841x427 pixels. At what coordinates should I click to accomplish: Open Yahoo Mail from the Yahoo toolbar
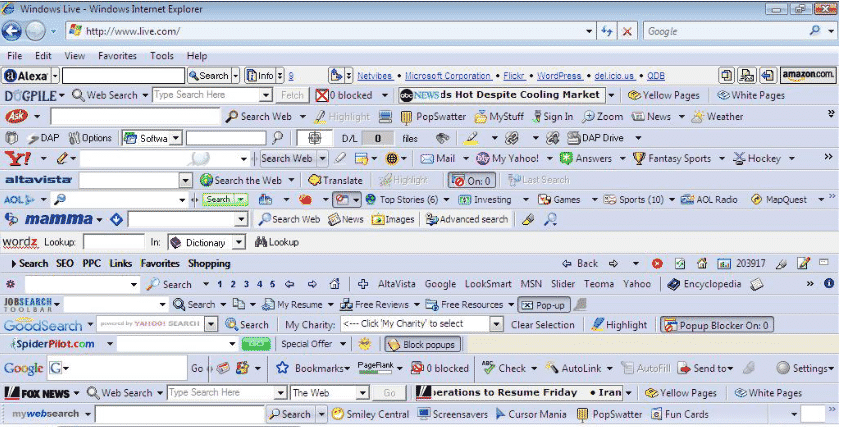437,158
